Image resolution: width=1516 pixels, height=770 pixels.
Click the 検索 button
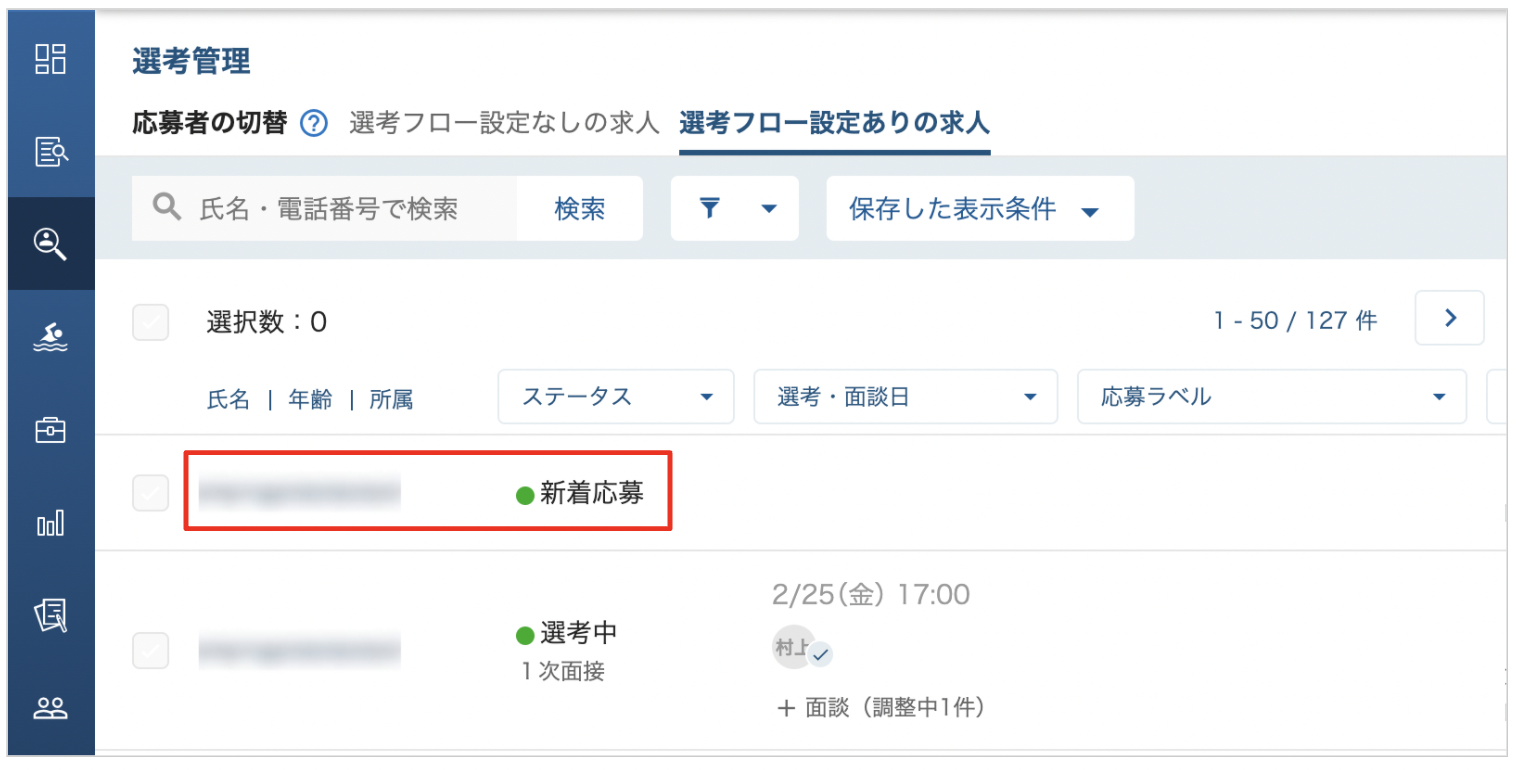tap(579, 209)
